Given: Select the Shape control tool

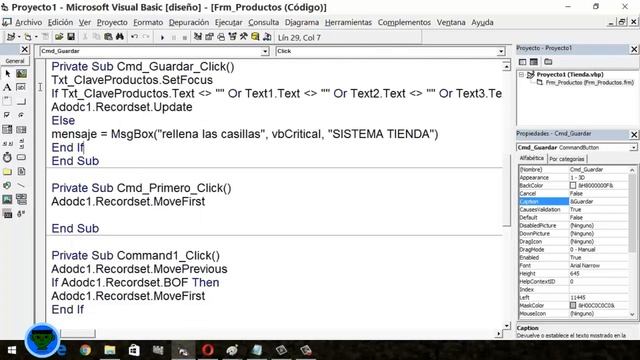Looking at the screenshot, I should click(x=7, y=185).
